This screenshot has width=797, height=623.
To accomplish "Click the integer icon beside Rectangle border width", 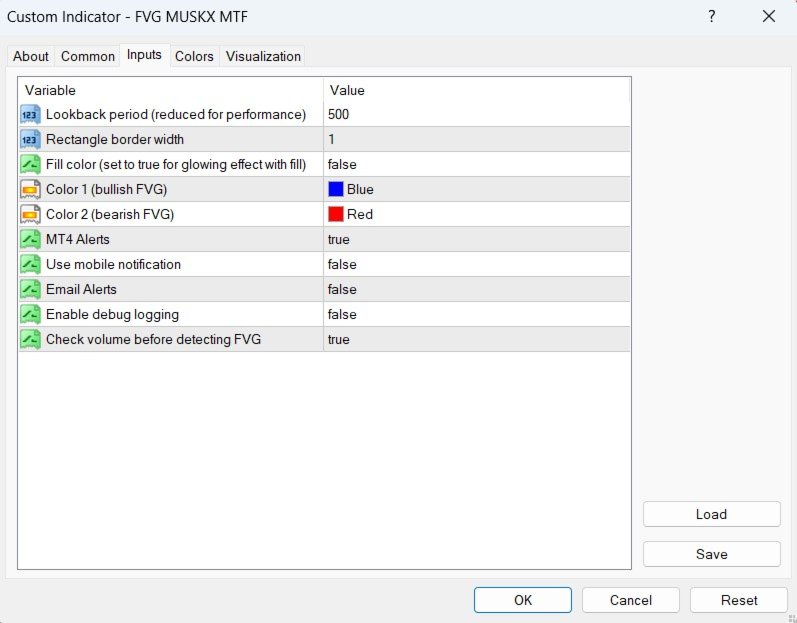I will (30, 139).
